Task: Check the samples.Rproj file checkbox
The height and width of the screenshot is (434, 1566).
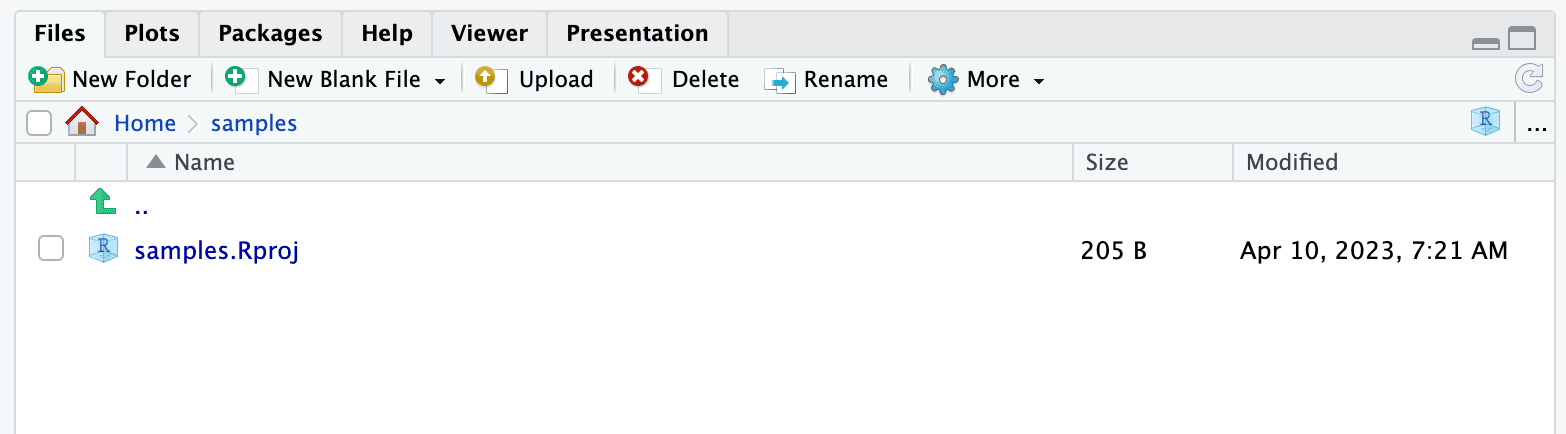Action: point(51,249)
